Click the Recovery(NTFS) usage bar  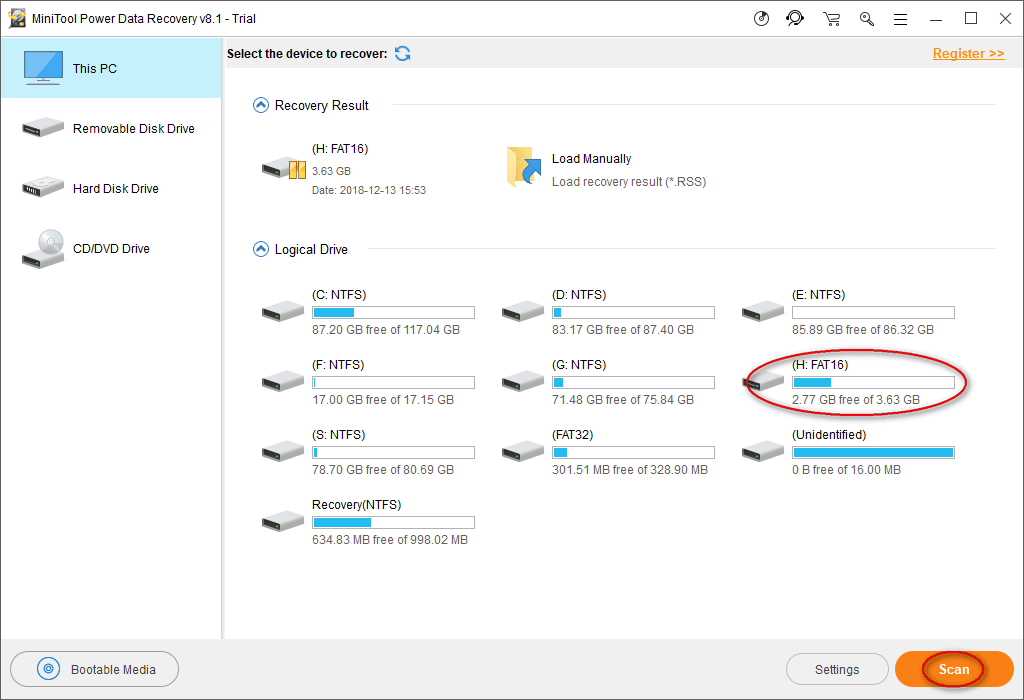tap(393, 522)
